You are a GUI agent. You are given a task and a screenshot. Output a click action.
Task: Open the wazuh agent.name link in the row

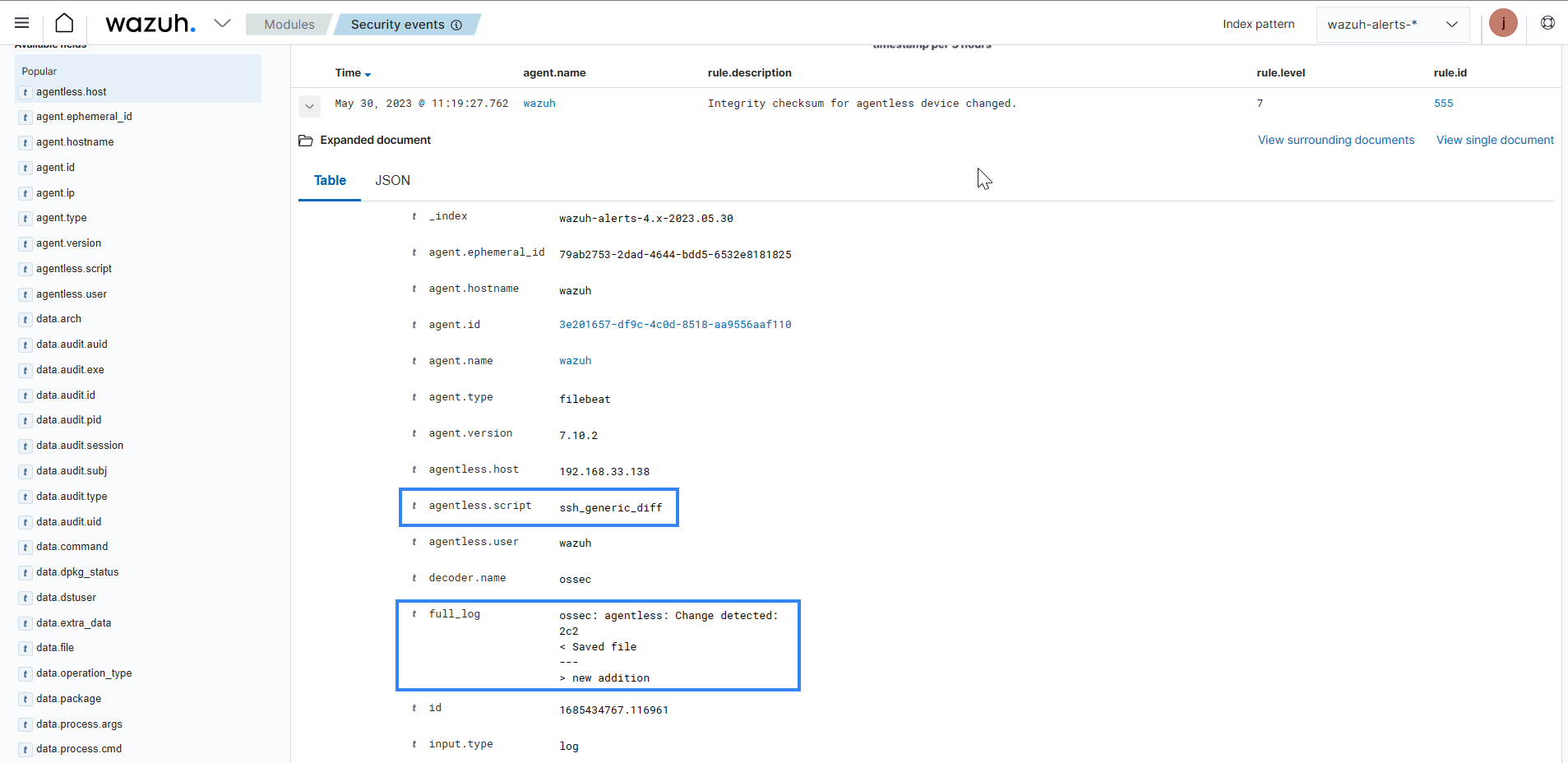539,104
